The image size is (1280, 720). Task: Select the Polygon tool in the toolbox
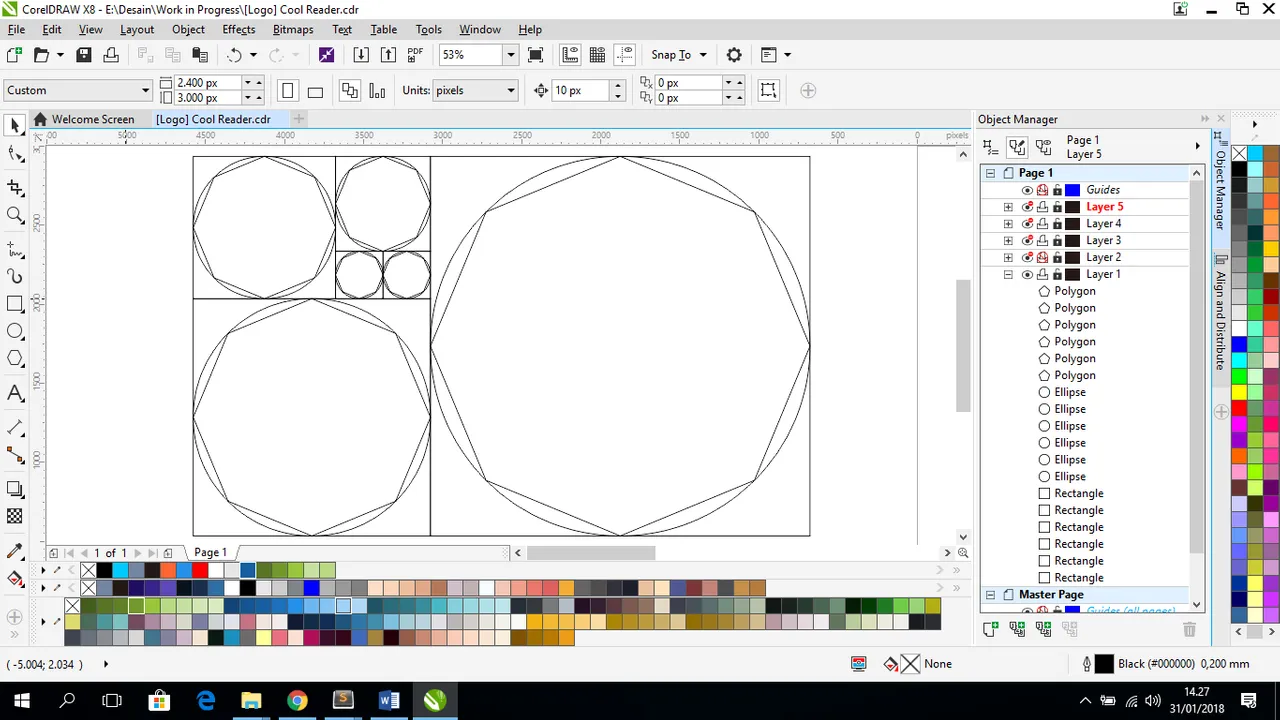(x=15, y=359)
